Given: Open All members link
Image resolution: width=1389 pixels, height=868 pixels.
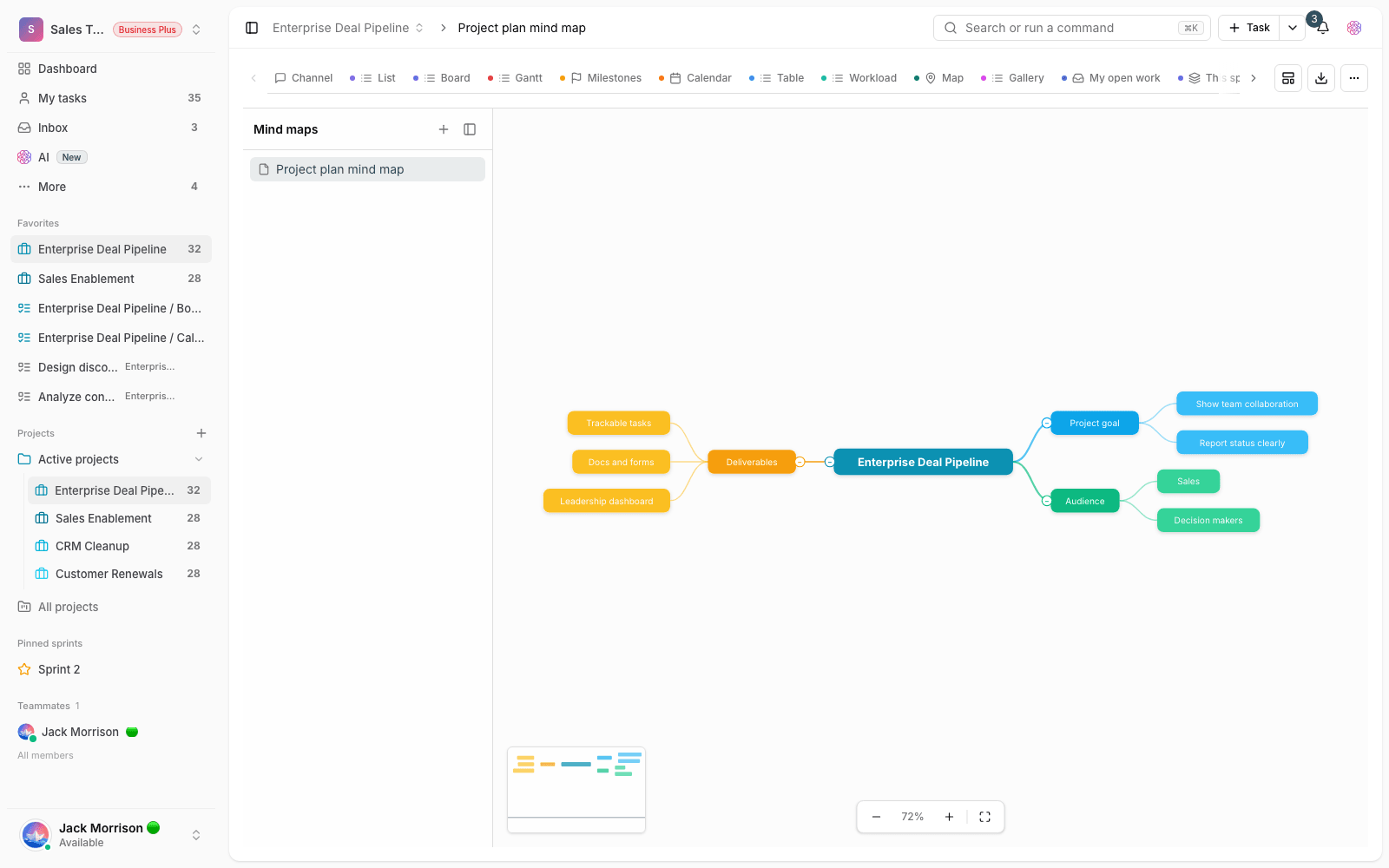Looking at the screenshot, I should tap(45, 755).
